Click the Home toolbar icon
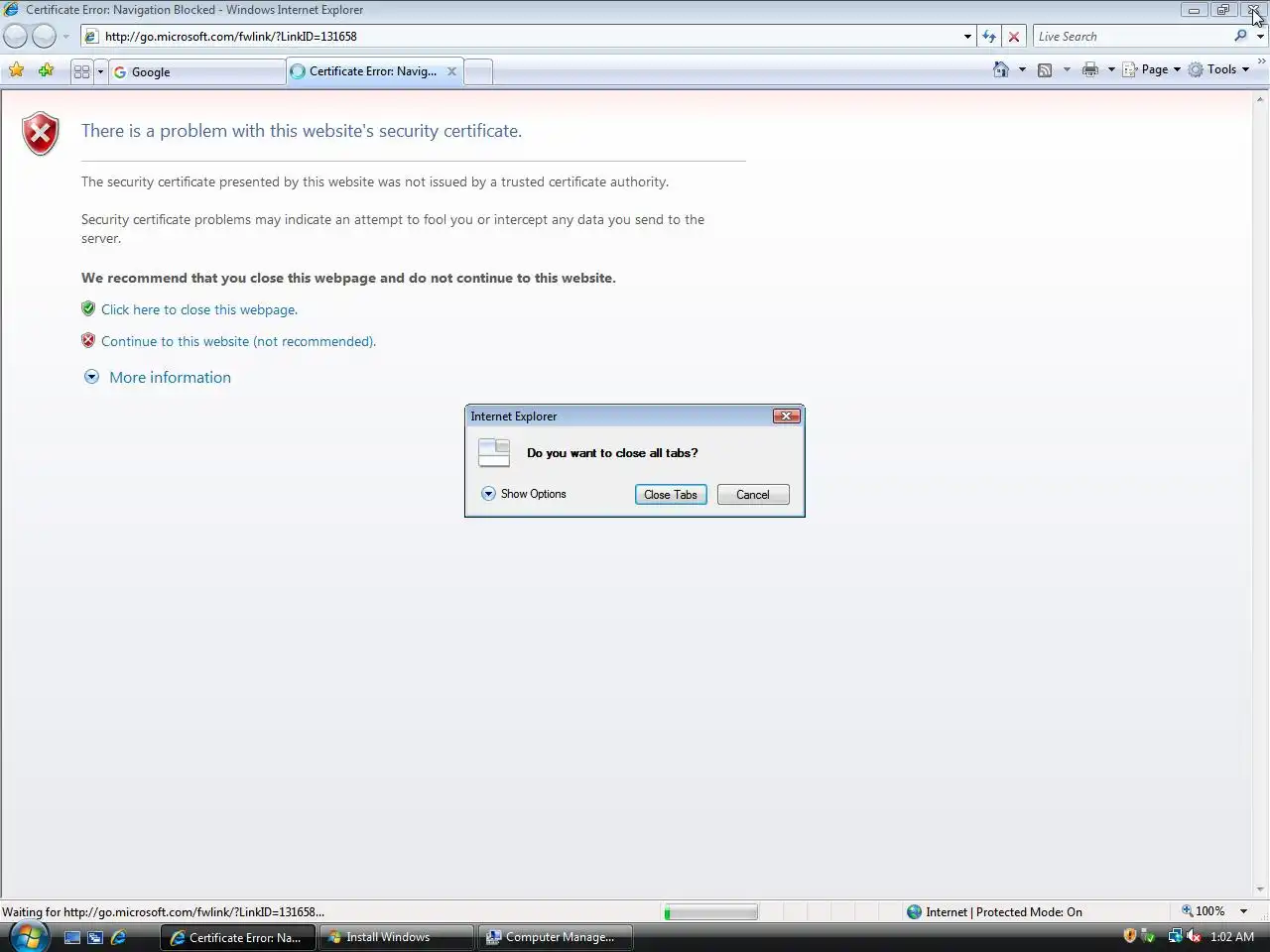The height and width of the screenshot is (952, 1270). point(1001,69)
